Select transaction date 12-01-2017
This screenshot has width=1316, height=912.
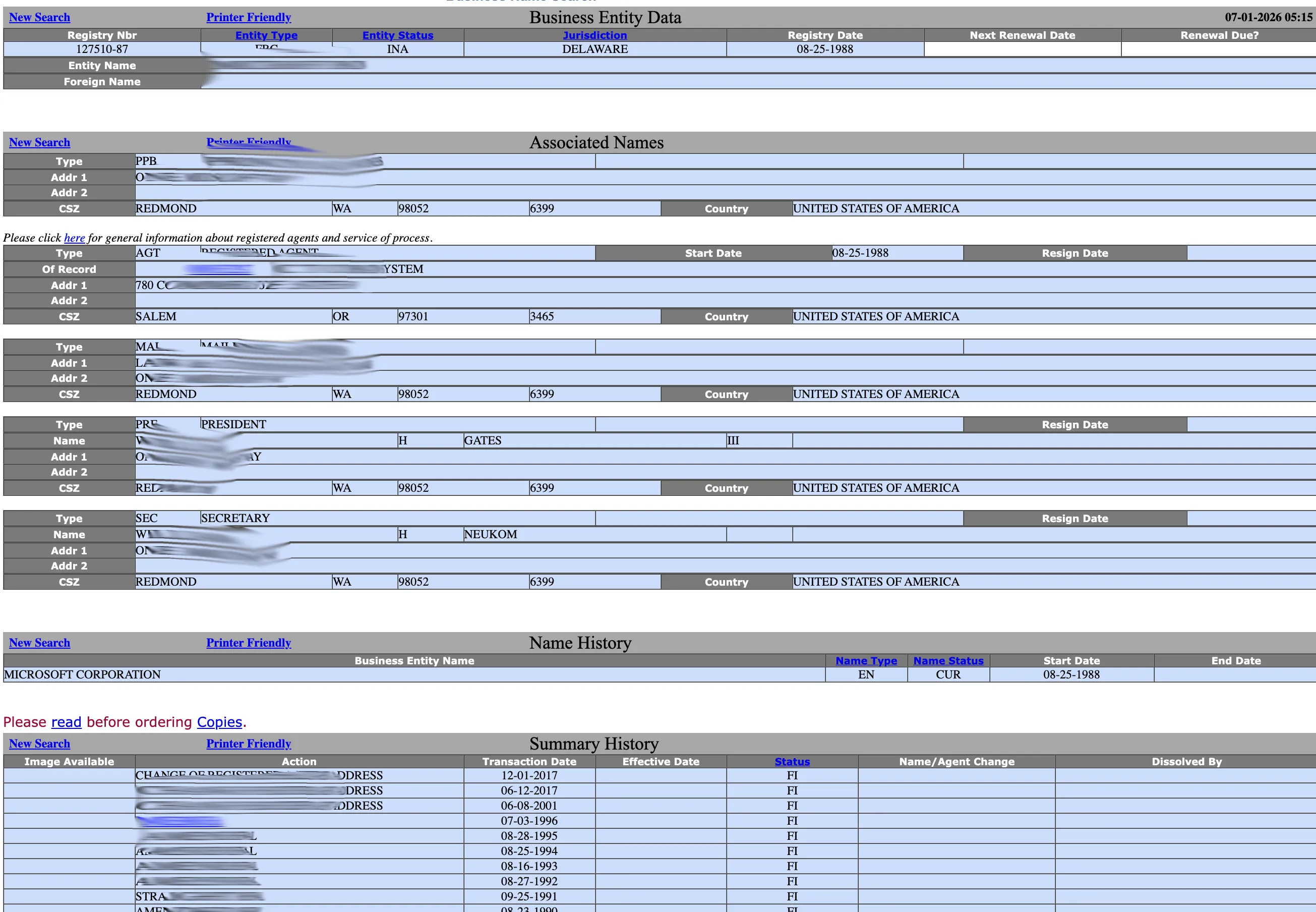coord(529,775)
